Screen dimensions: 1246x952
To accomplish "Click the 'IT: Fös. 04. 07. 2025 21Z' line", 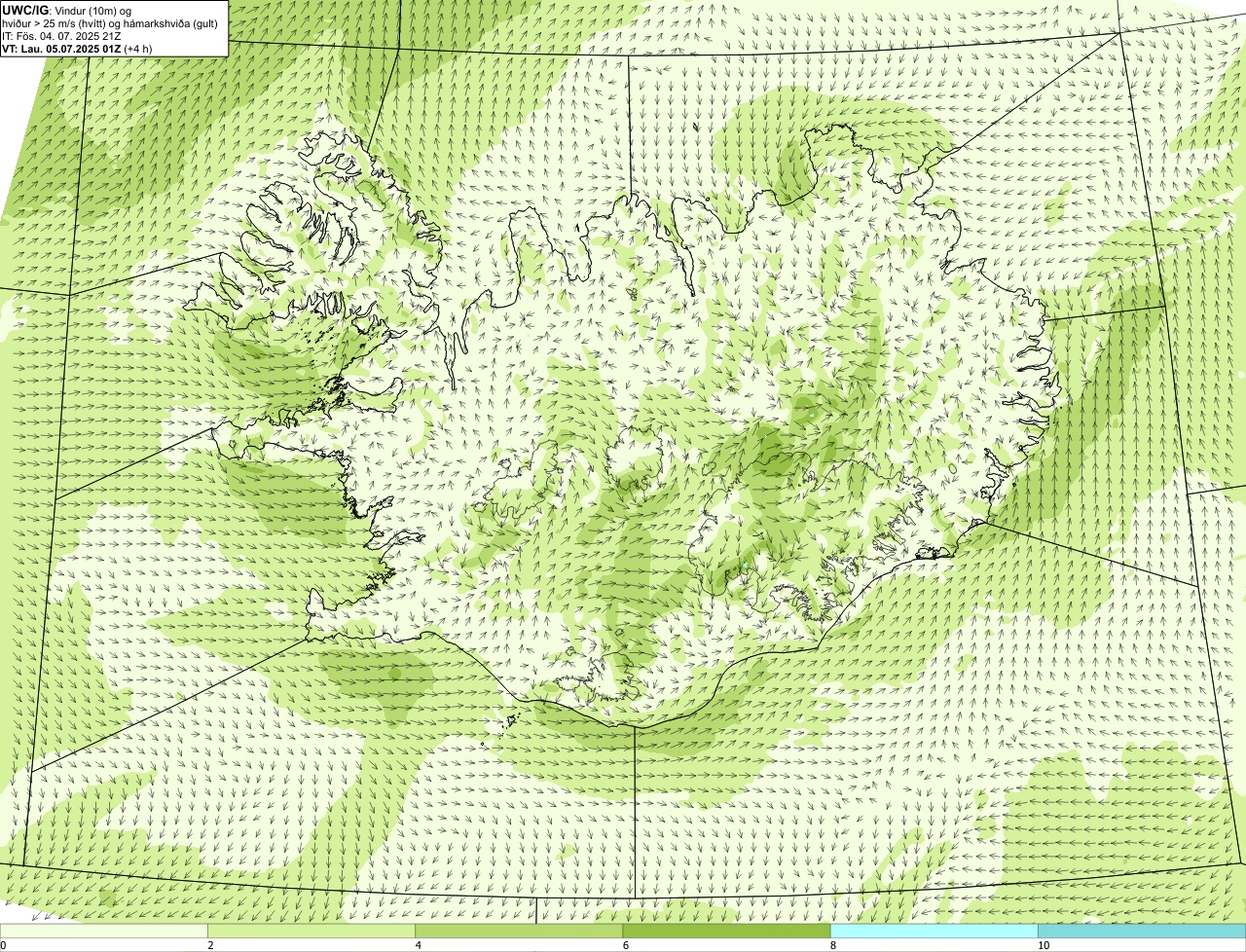I will (x=61, y=35).
